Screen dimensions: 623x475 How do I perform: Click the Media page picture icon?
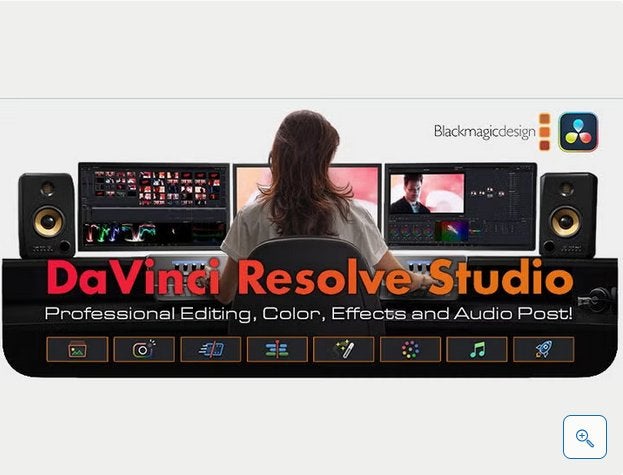click(77, 349)
